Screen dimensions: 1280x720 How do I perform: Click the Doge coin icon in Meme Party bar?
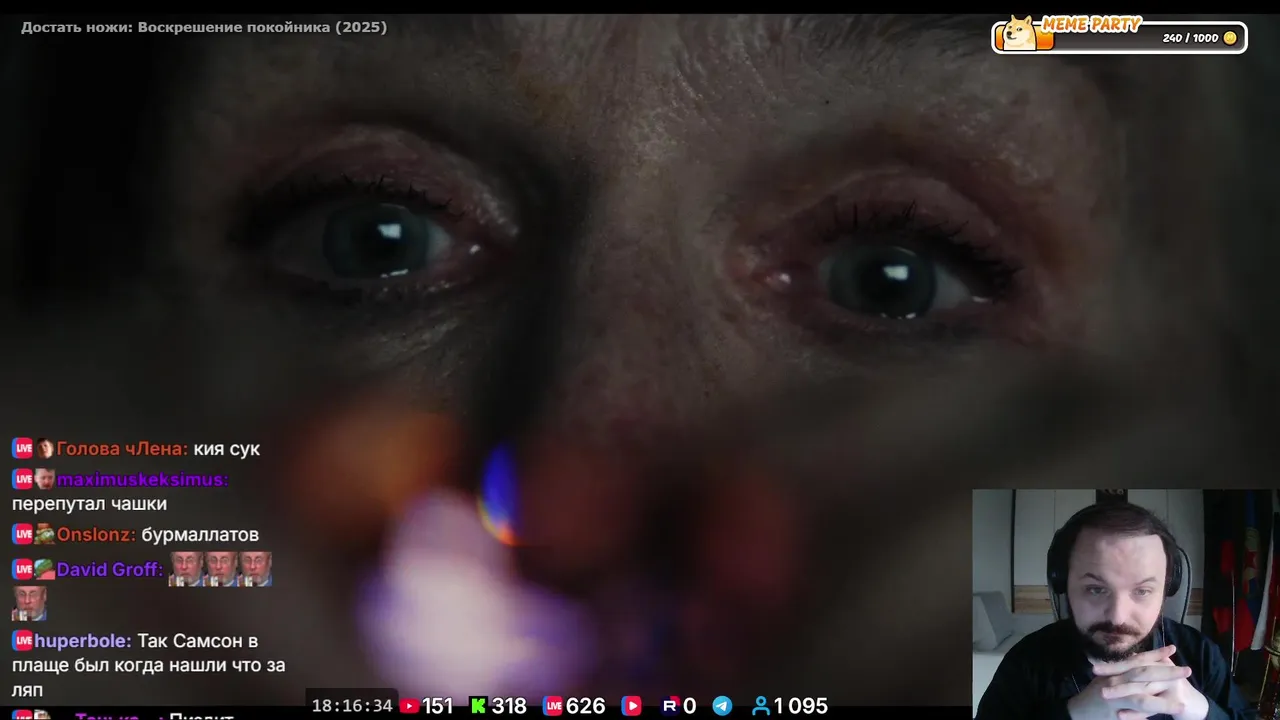tap(1019, 33)
